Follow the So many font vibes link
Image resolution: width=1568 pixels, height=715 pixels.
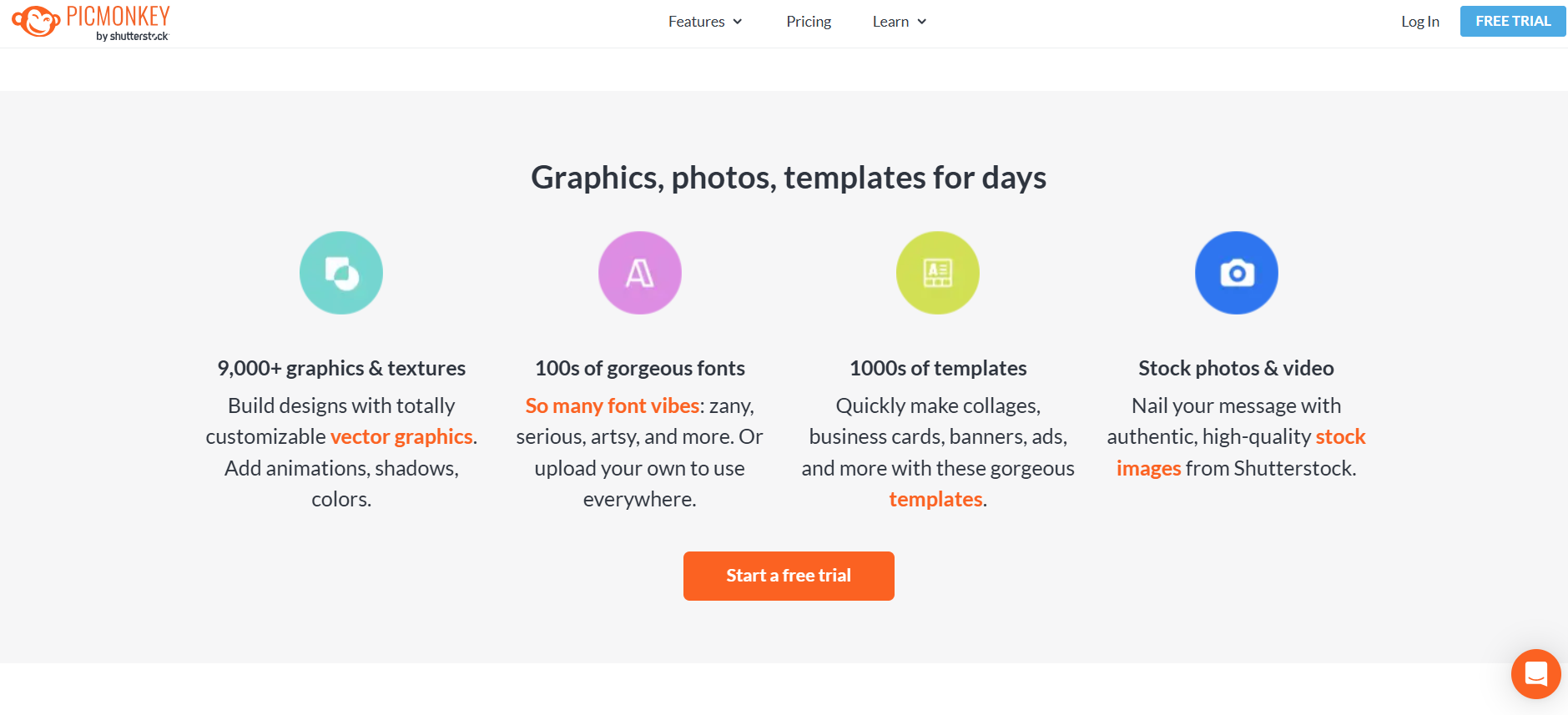point(613,405)
